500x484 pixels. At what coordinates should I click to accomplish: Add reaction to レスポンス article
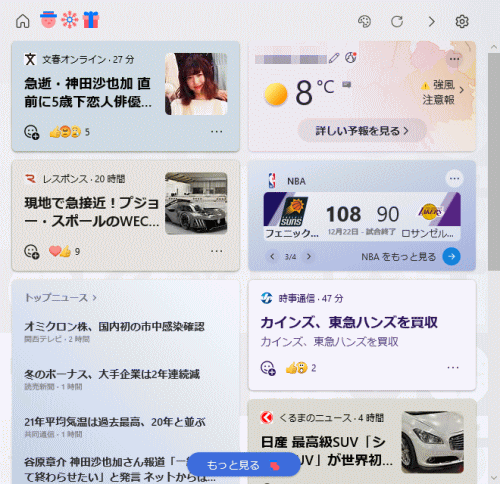[32, 252]
